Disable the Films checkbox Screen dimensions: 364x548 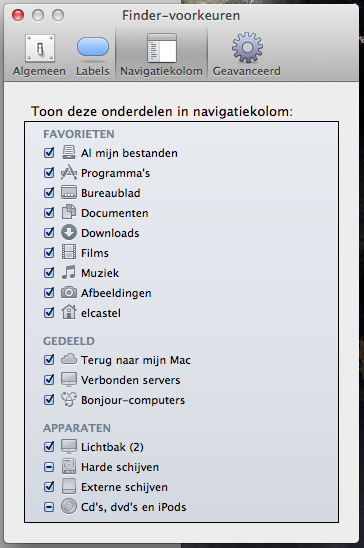[x=49, y=253]
